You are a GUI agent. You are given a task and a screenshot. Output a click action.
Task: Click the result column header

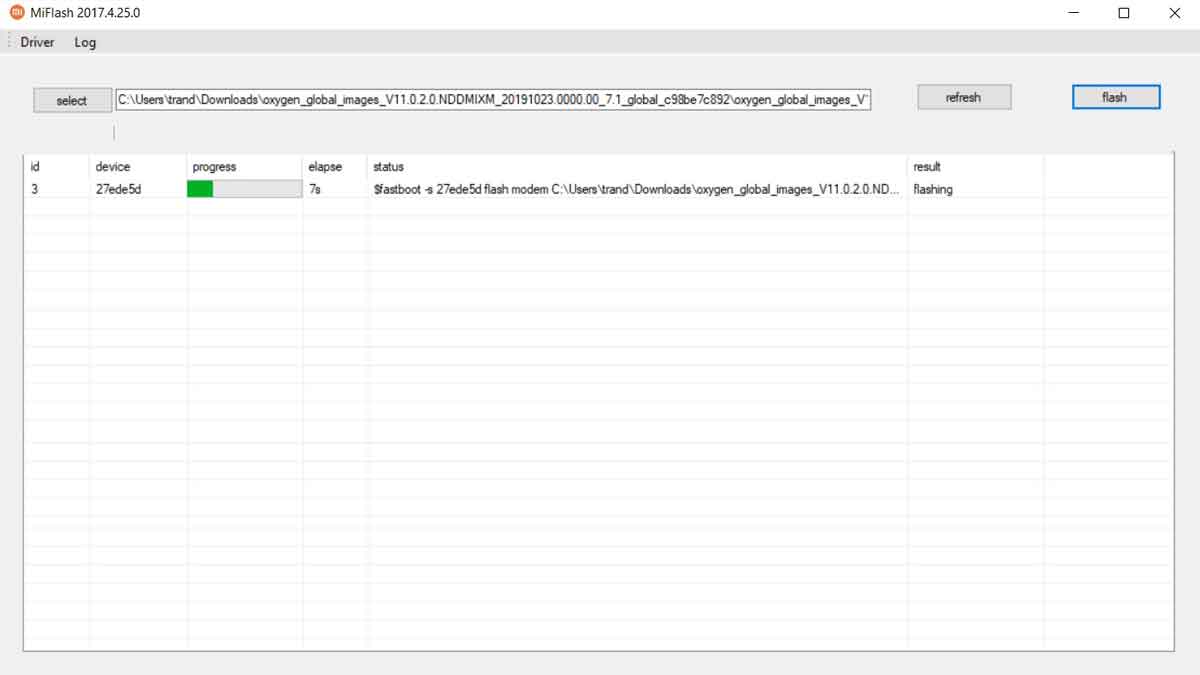pos(927,167)
